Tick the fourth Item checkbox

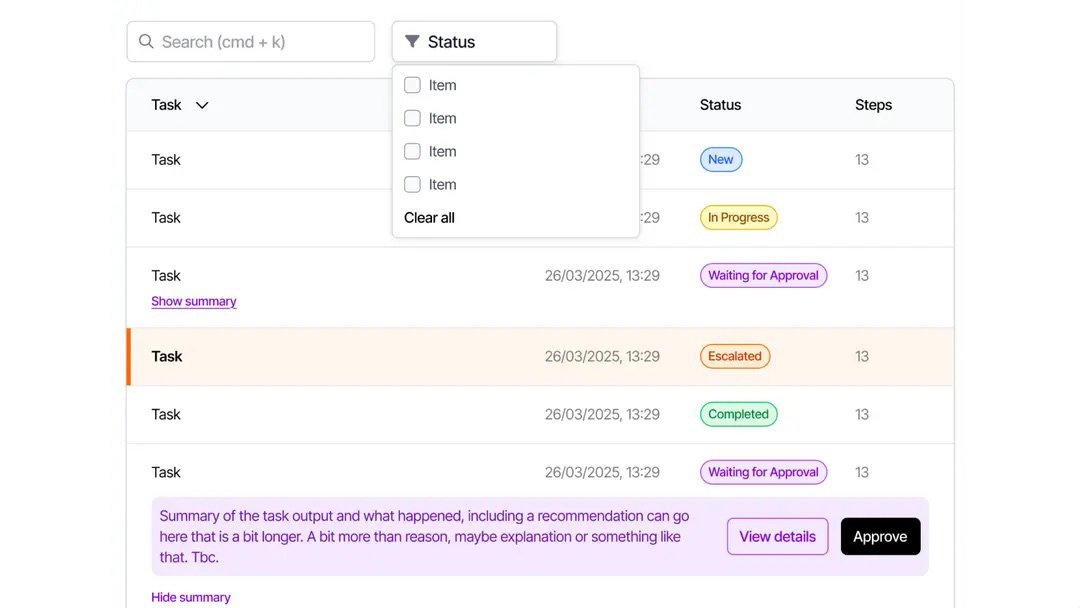pyautogui.click(x=412, y=184)
